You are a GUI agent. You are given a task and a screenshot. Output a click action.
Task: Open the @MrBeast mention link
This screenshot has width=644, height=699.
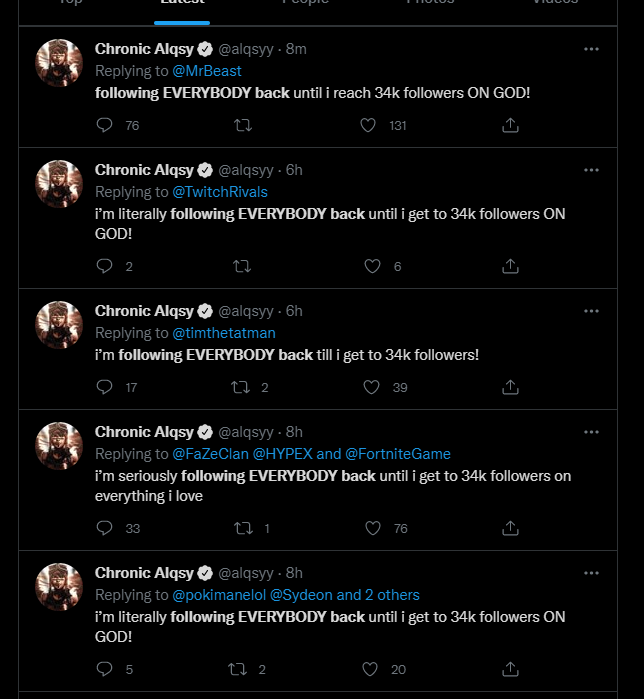pyautogui.click(x=207, y=71)
